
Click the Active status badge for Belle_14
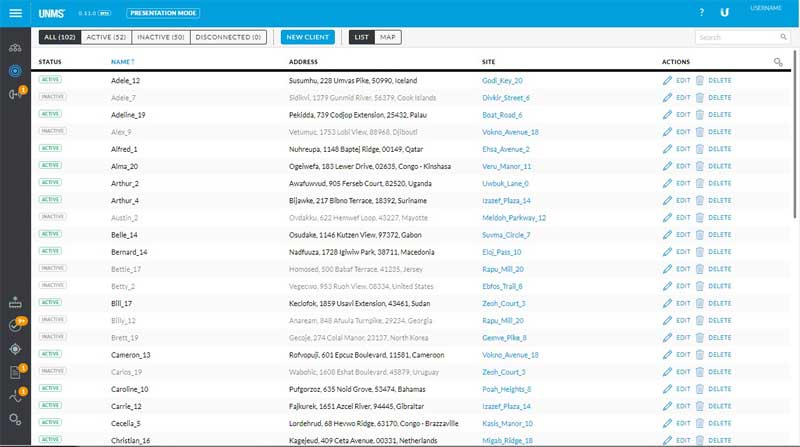pyautogui.click(x=50, y=234)
